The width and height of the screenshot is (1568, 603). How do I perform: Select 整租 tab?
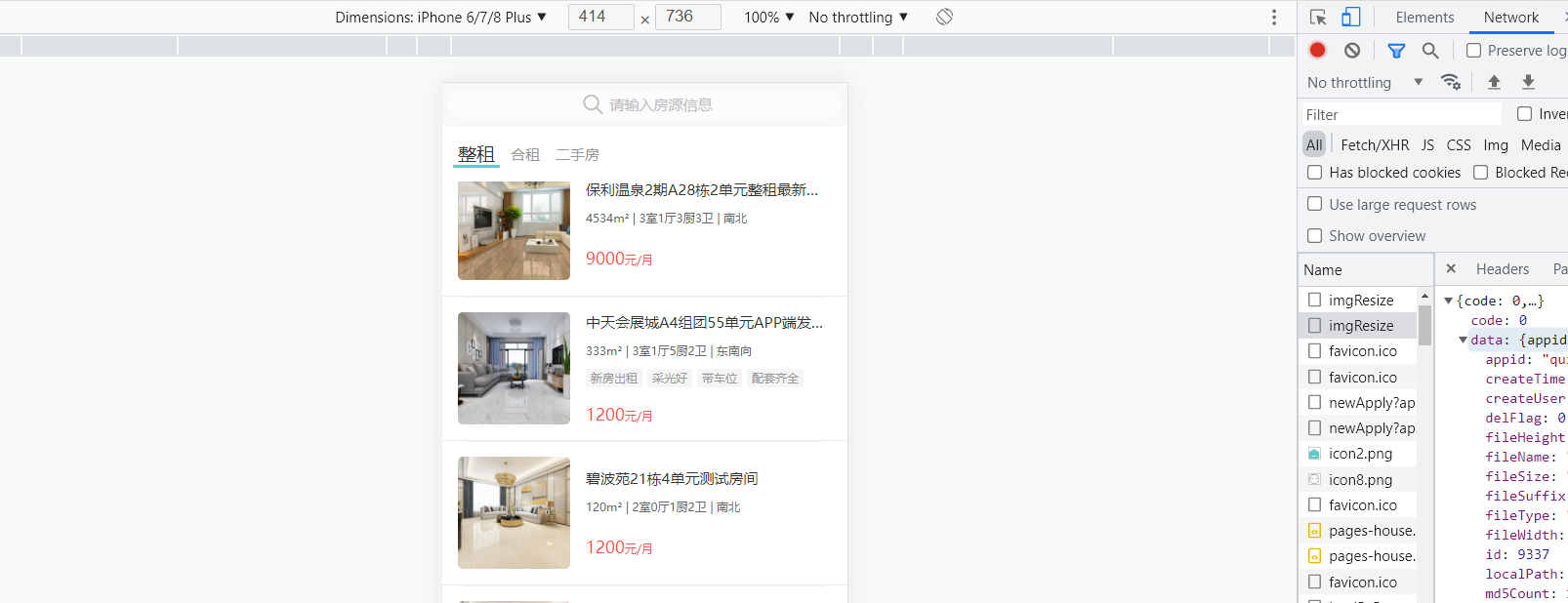[475, 154]
